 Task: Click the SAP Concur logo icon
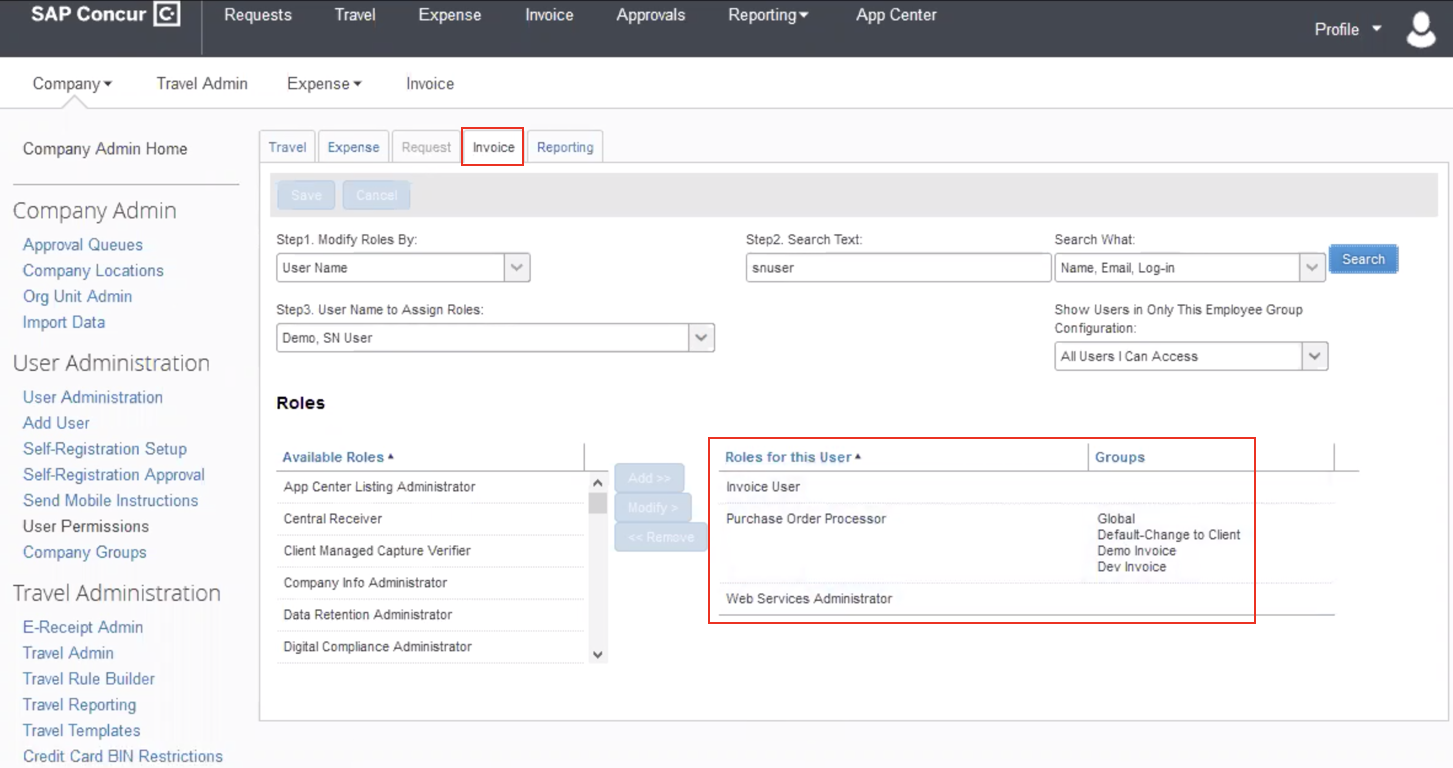click(x=166, y=16)
